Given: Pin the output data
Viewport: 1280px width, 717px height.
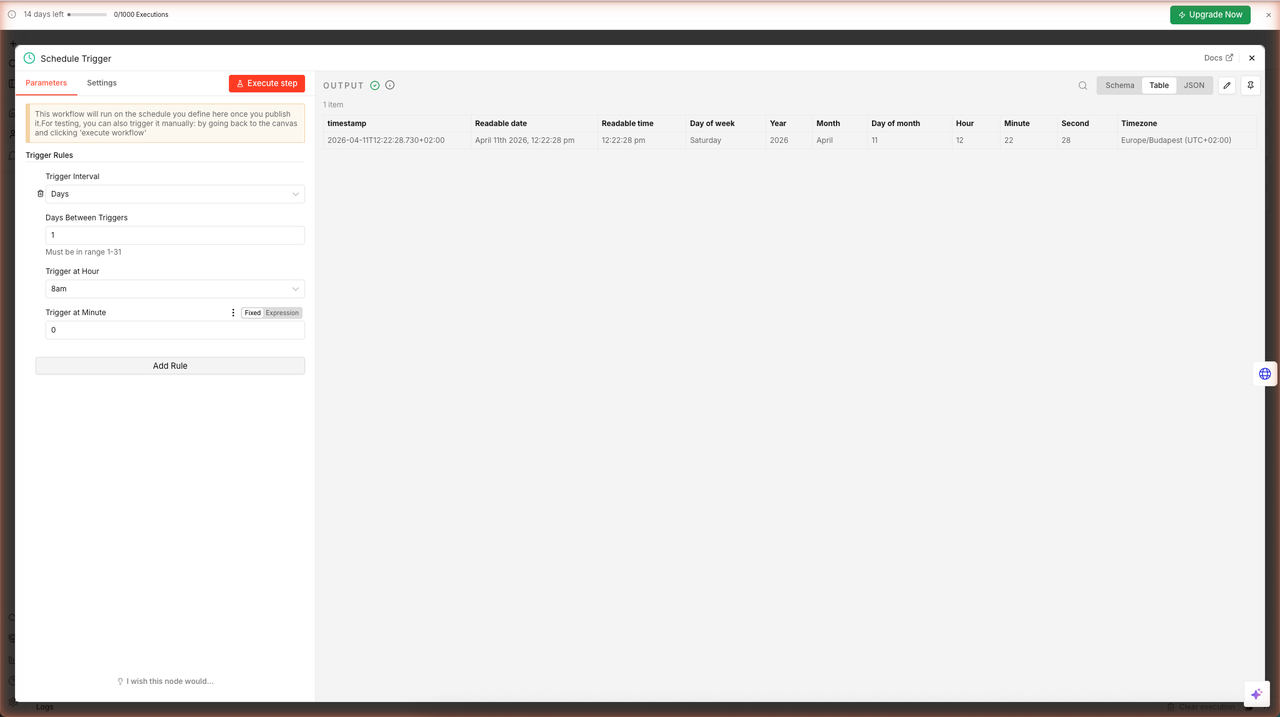Looking at the screenshot, I should (x=1250, y=86).
